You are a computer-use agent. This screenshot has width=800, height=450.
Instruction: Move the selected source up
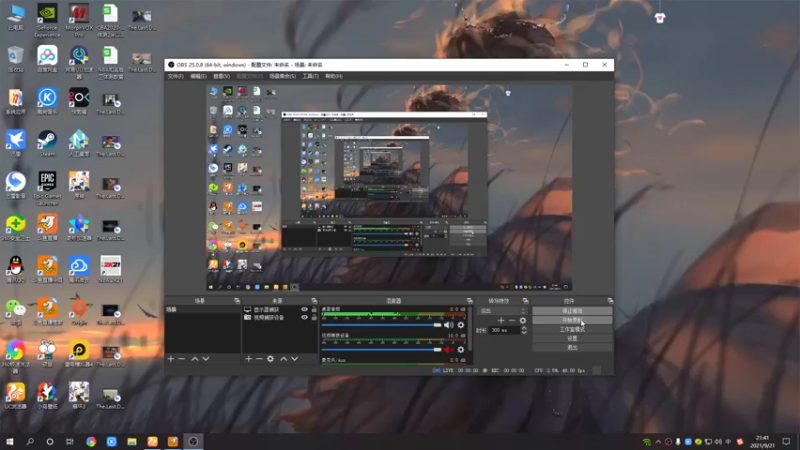[x=284, y=359]
